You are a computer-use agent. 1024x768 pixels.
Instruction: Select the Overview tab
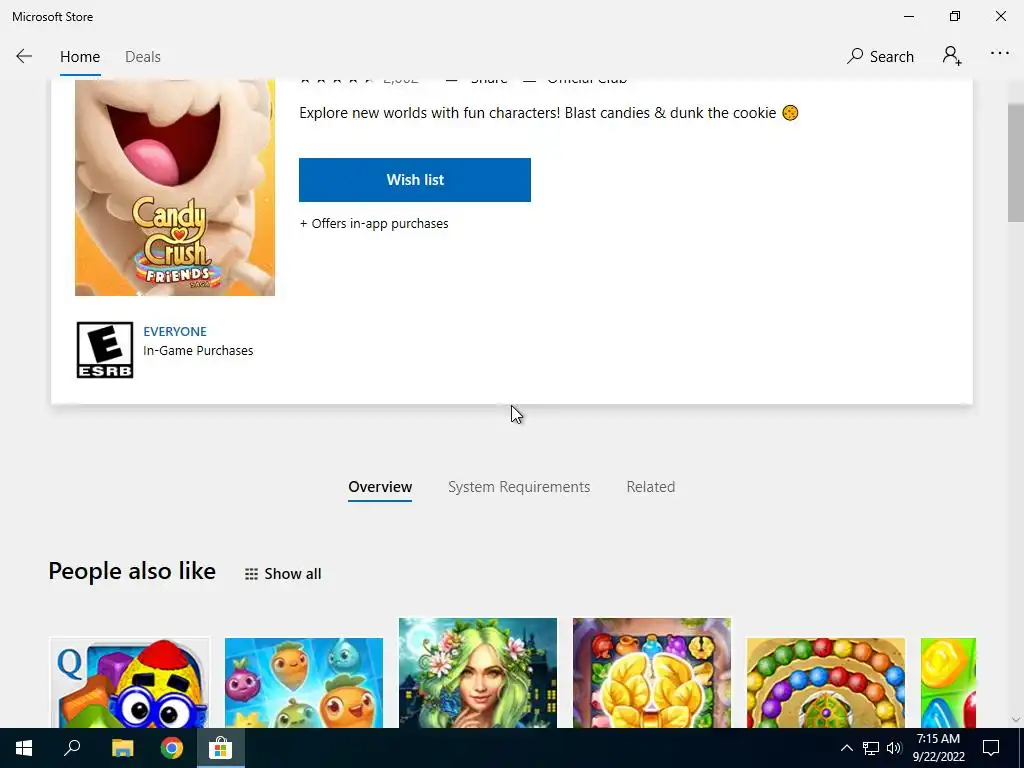[380, 487]
